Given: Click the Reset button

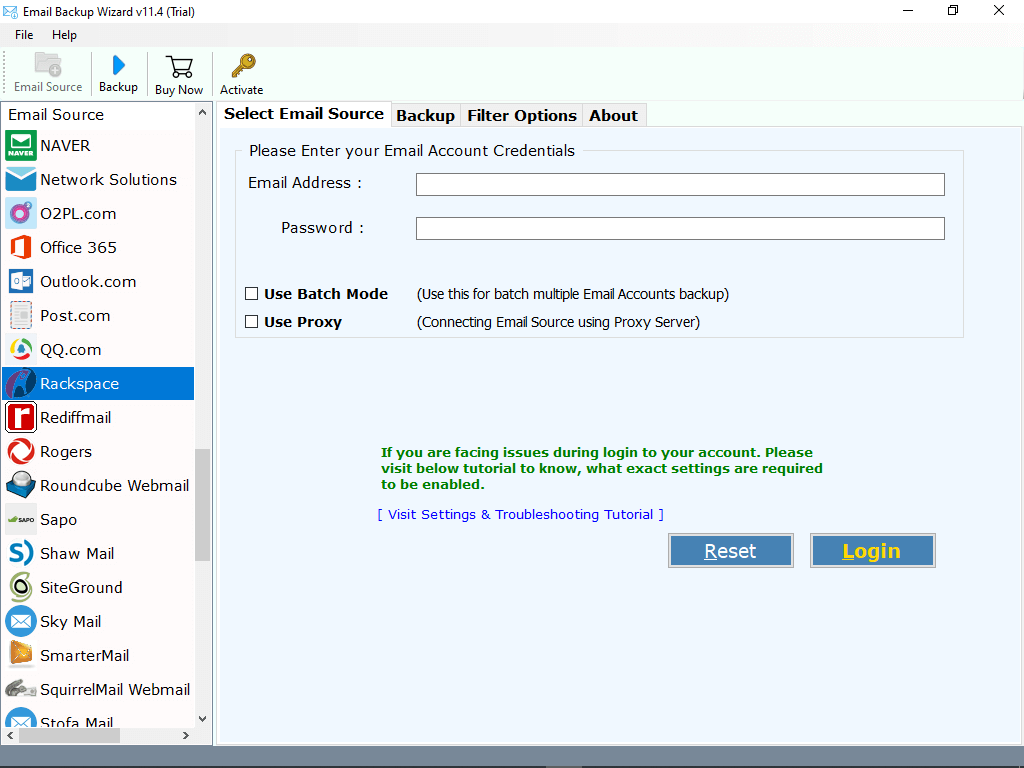Looking at the screenshot, I should [731, 551].
